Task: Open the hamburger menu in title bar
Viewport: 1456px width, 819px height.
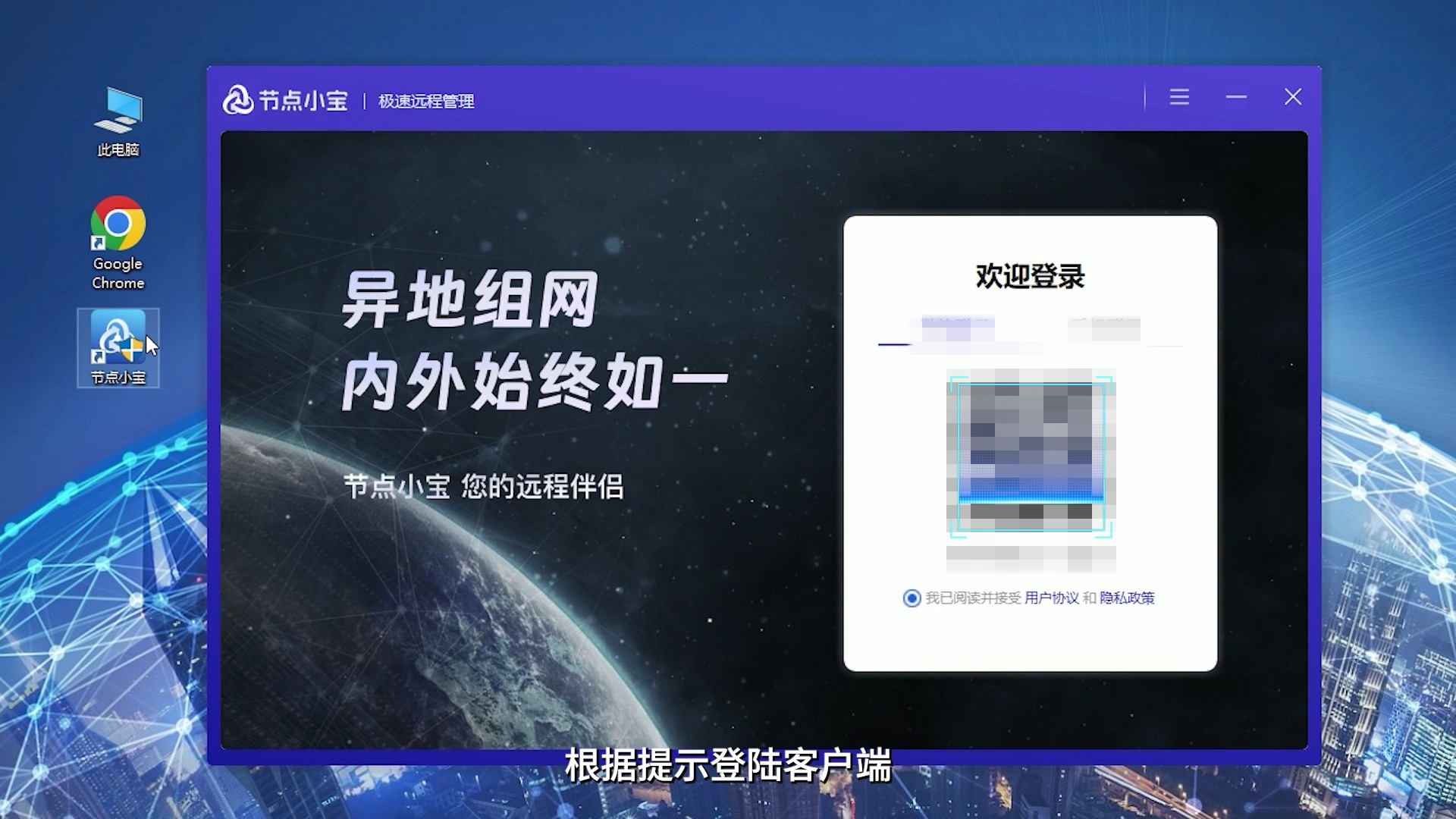Action: [x=1179, y=97]
